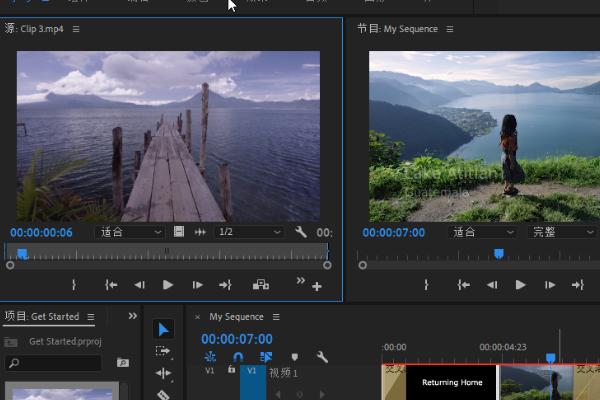Expand the Source monitor transport overflow chevrons

coord(301,281)
